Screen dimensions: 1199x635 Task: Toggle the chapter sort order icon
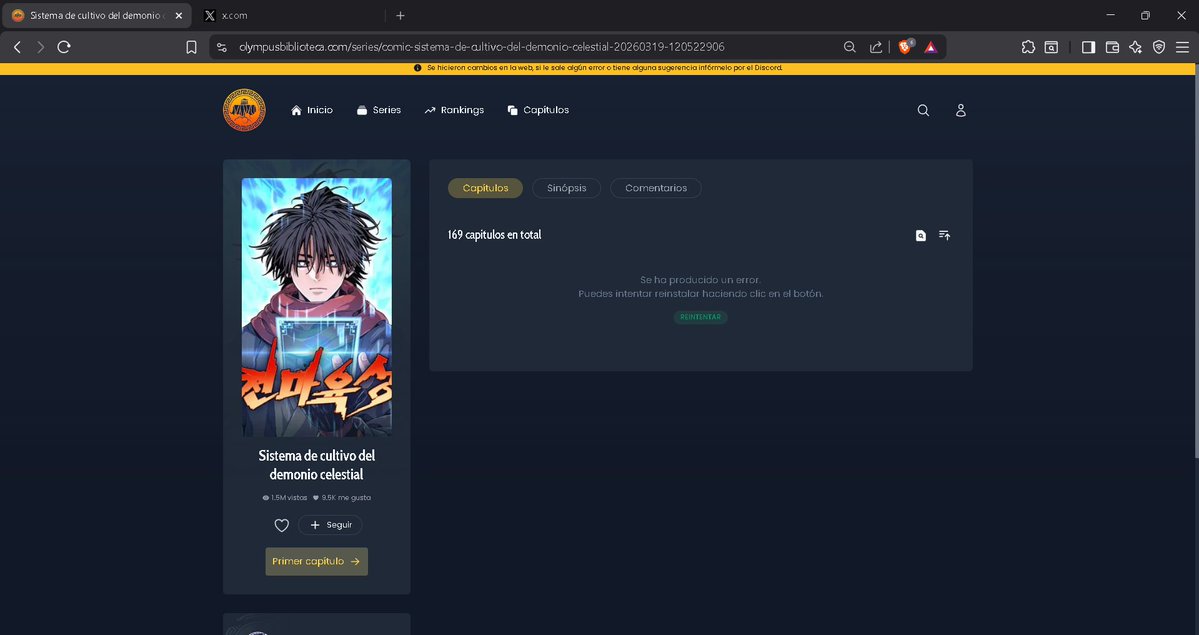944,236
